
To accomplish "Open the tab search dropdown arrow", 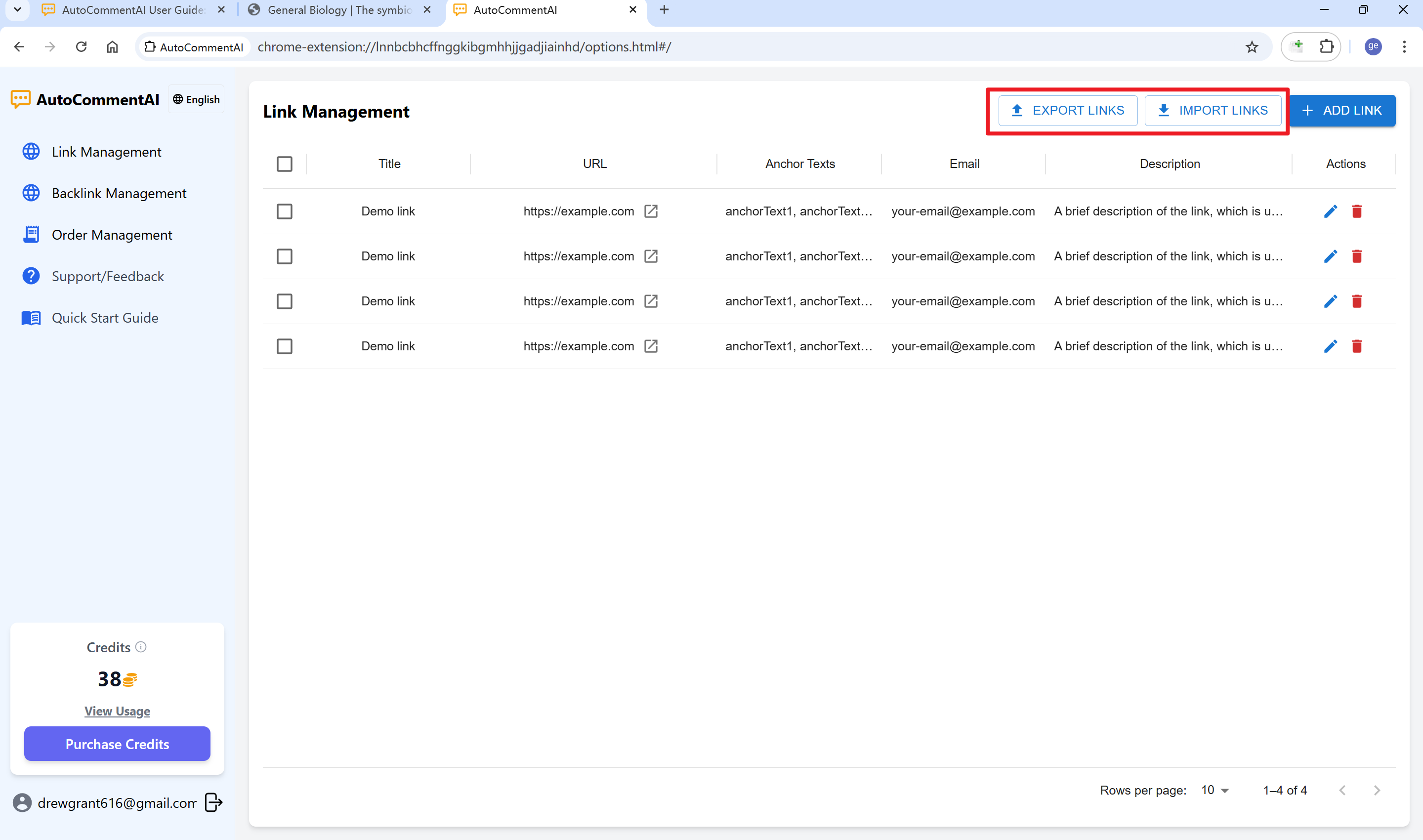I will tap(18, 9).
